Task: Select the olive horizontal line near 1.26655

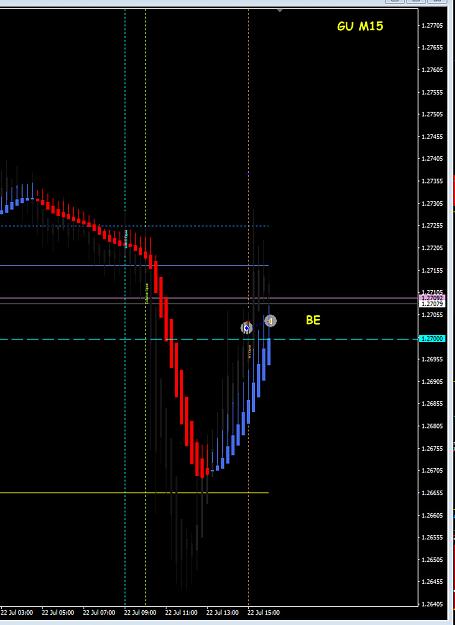Action: (134, 493)
